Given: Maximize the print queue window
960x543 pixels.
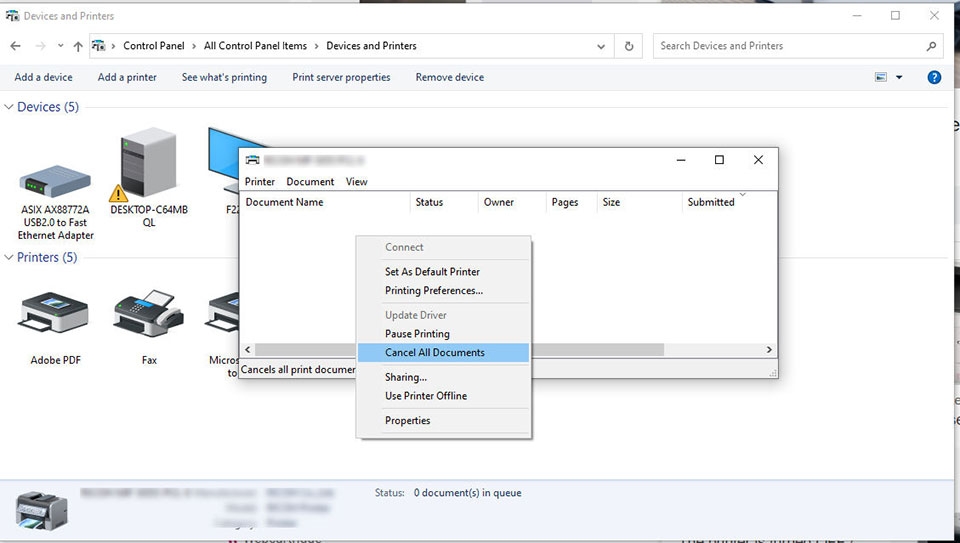Looking at the screenshot, I should [719, 160].
